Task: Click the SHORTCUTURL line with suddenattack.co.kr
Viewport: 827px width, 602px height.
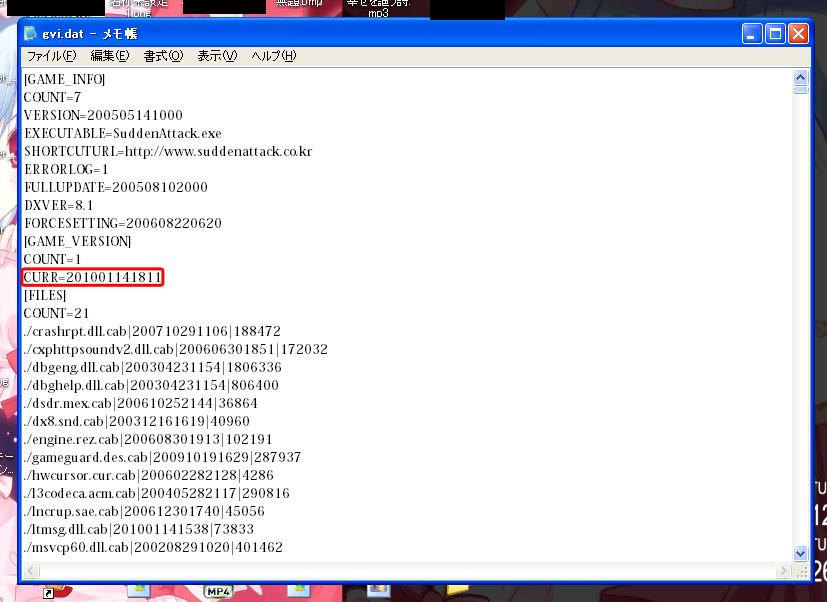Action: tap(168, 151)
